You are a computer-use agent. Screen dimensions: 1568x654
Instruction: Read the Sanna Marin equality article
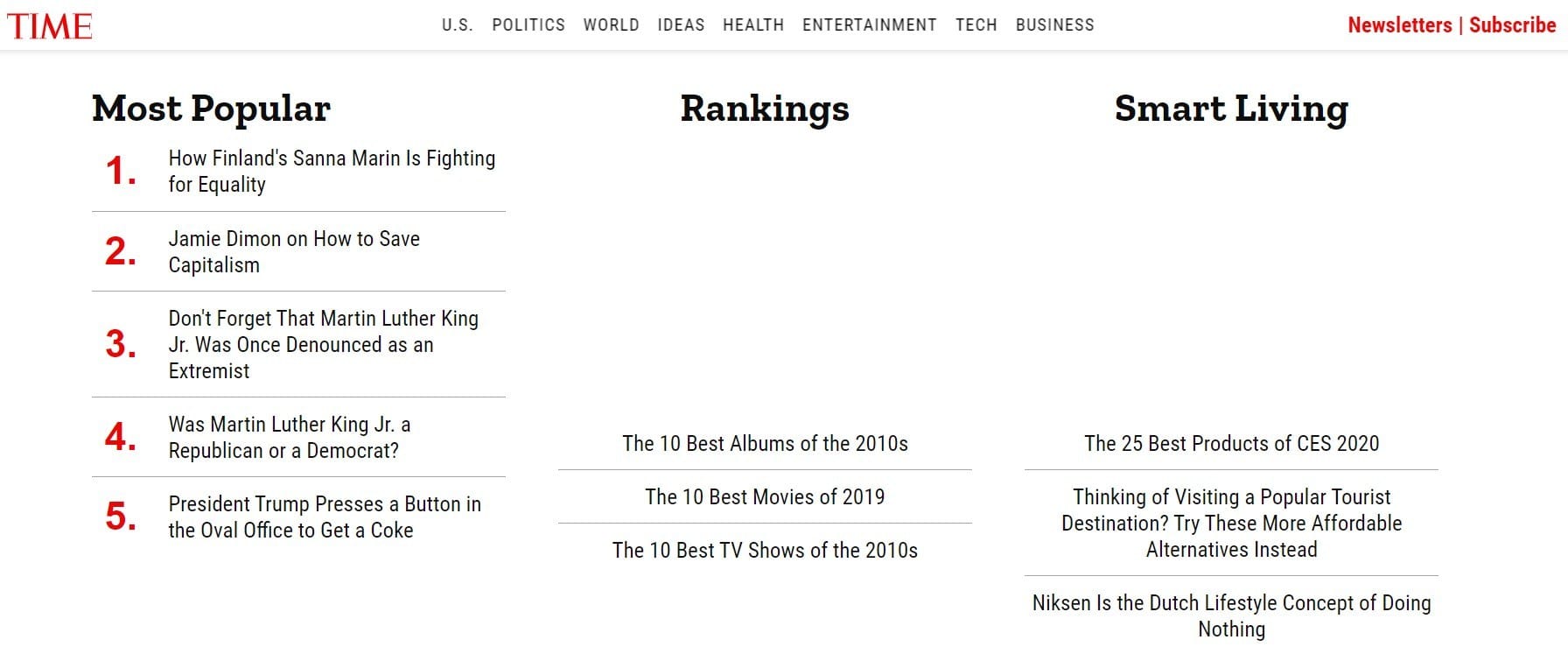tap(332, 172)
